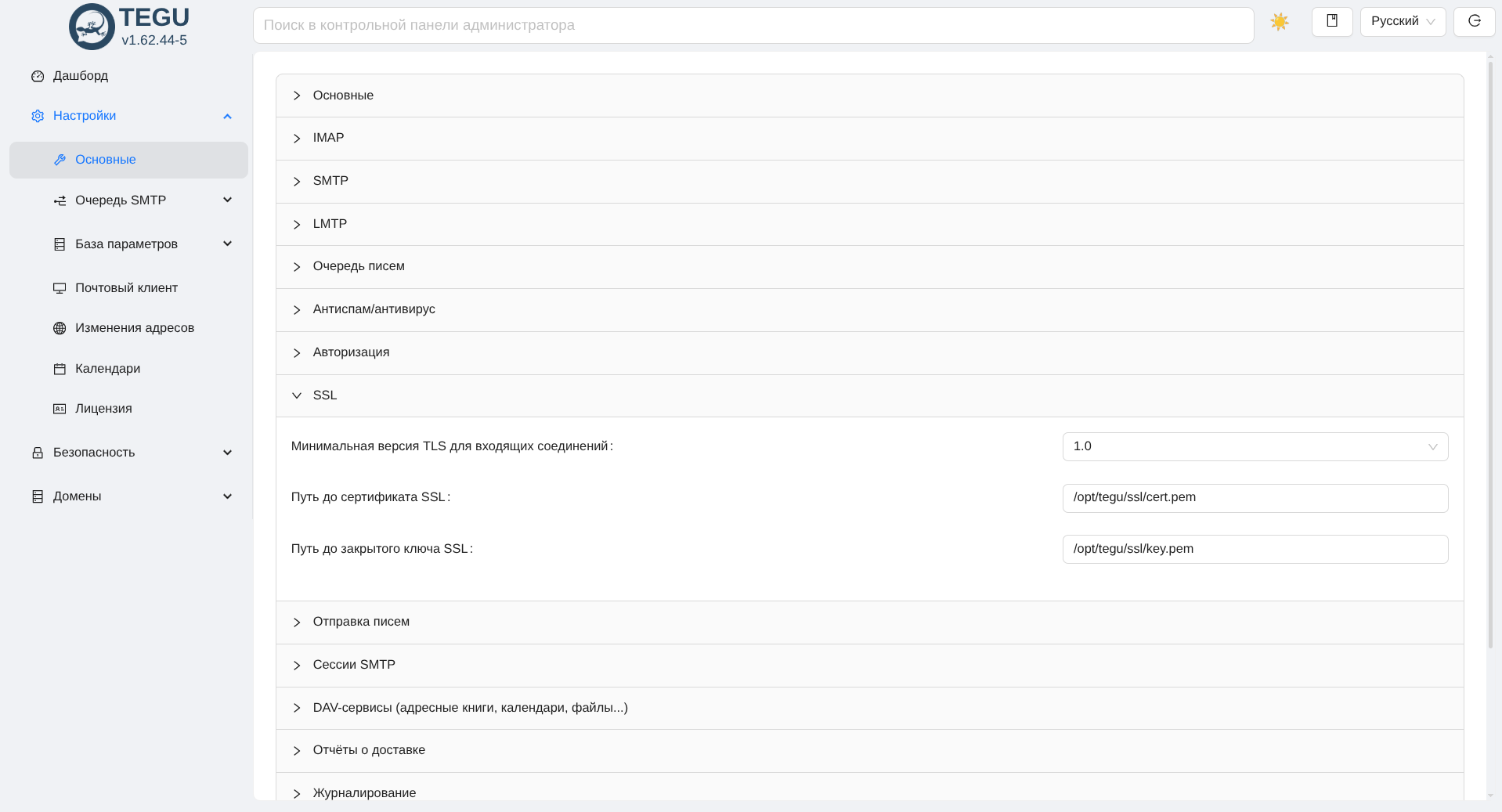Toggle the sun light/dark theme icon
The height and width of the screenshot is (812, 1502).
tap(1279, 22)
